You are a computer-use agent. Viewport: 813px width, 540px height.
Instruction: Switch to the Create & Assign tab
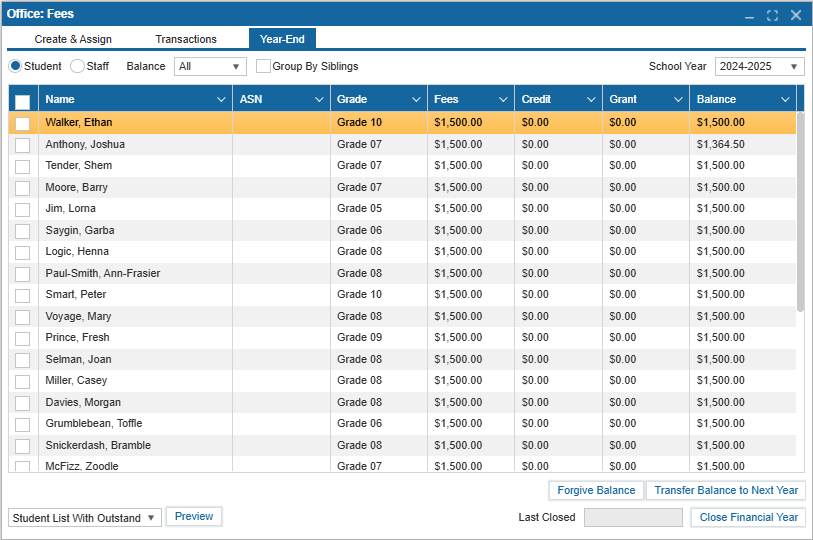tap(73, 39)
